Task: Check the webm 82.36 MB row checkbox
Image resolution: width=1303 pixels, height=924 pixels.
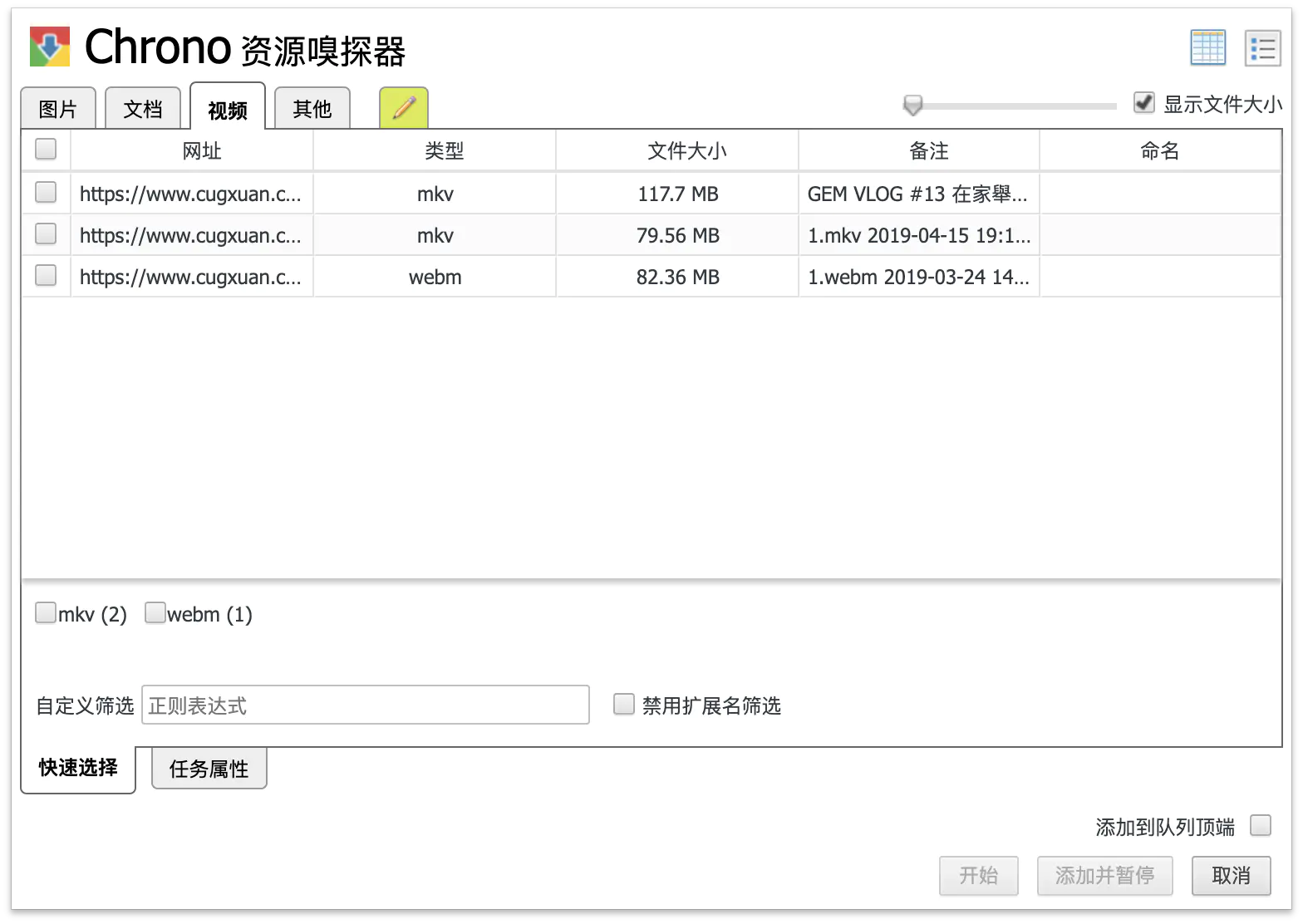Action: click(x=46, y=276)
